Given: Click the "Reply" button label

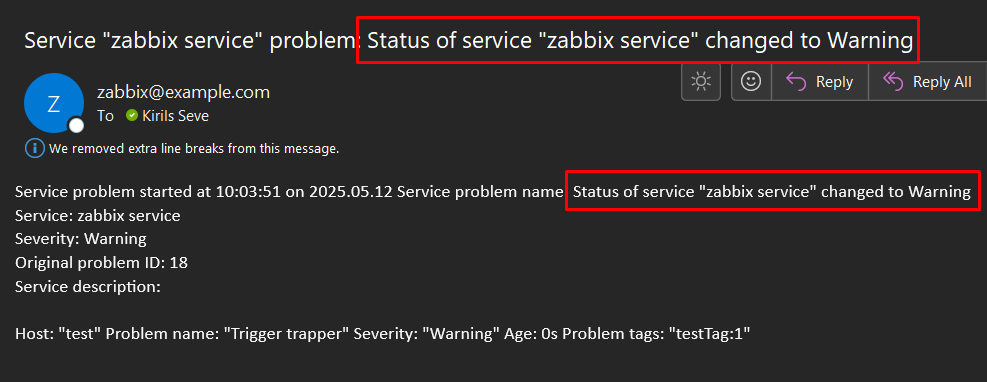Looking at the screenshot, I should pyautogui.click(x=834, y=82).
